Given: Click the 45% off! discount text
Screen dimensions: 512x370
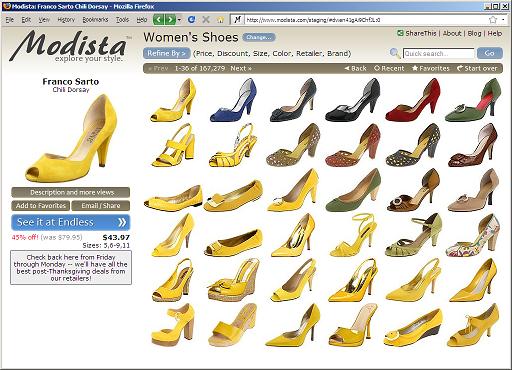Looking at the screenshot, I should 25,237.
